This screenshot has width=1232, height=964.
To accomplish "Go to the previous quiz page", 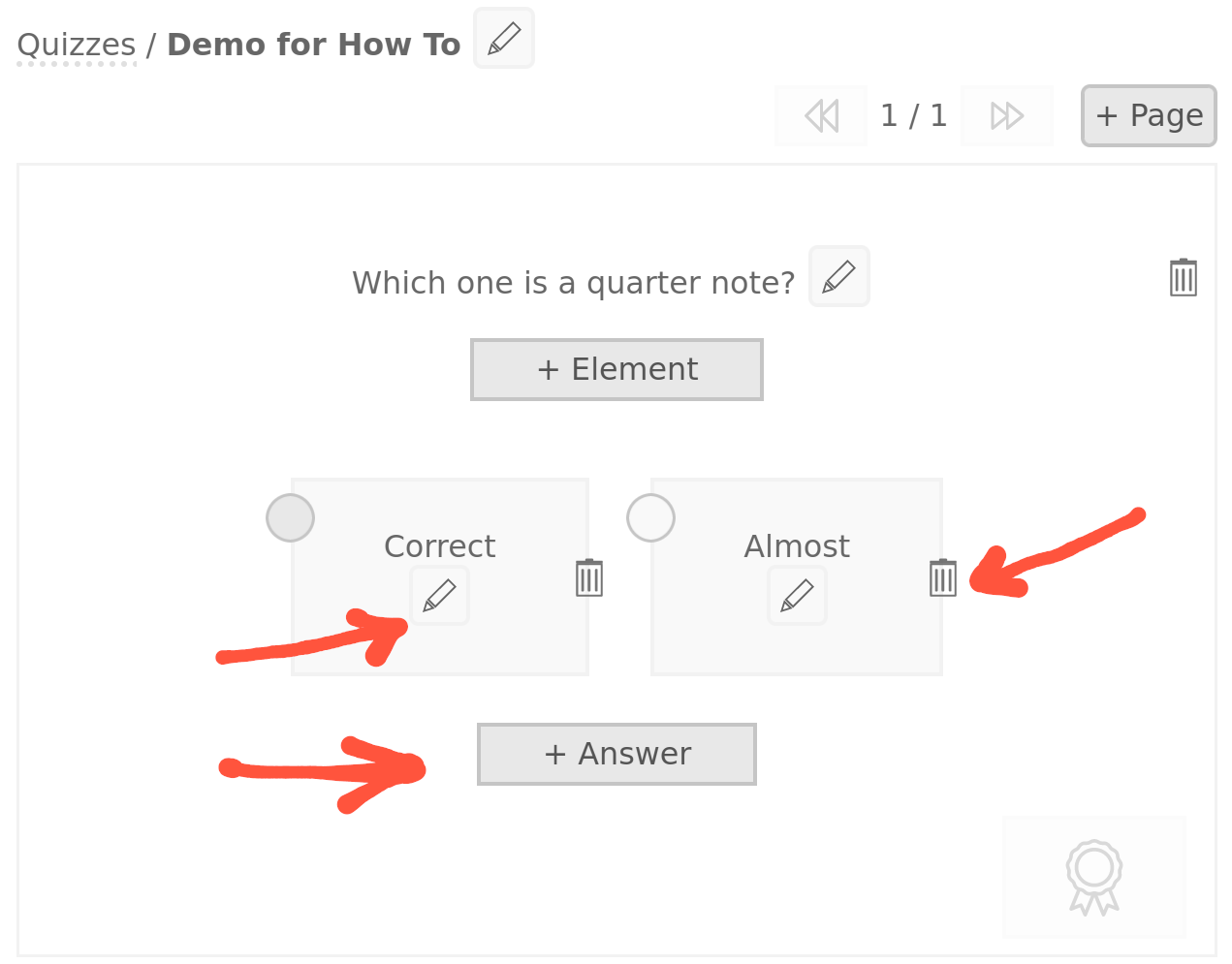I will (821, 116).
